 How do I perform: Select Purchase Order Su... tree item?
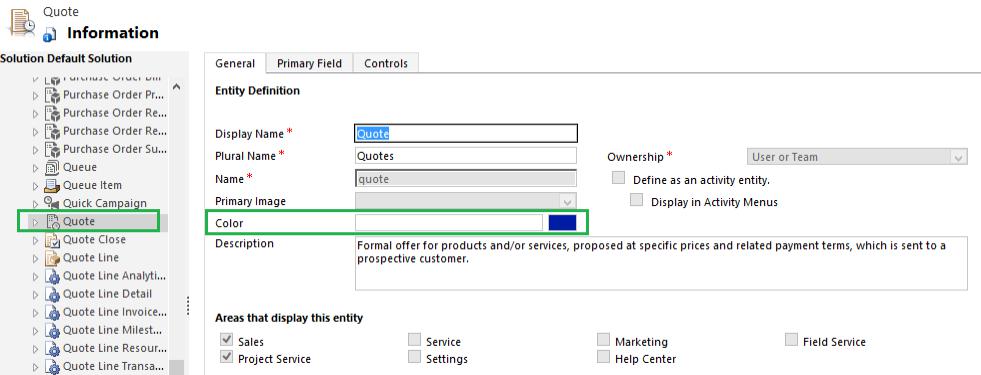click(x=114, y=149)
